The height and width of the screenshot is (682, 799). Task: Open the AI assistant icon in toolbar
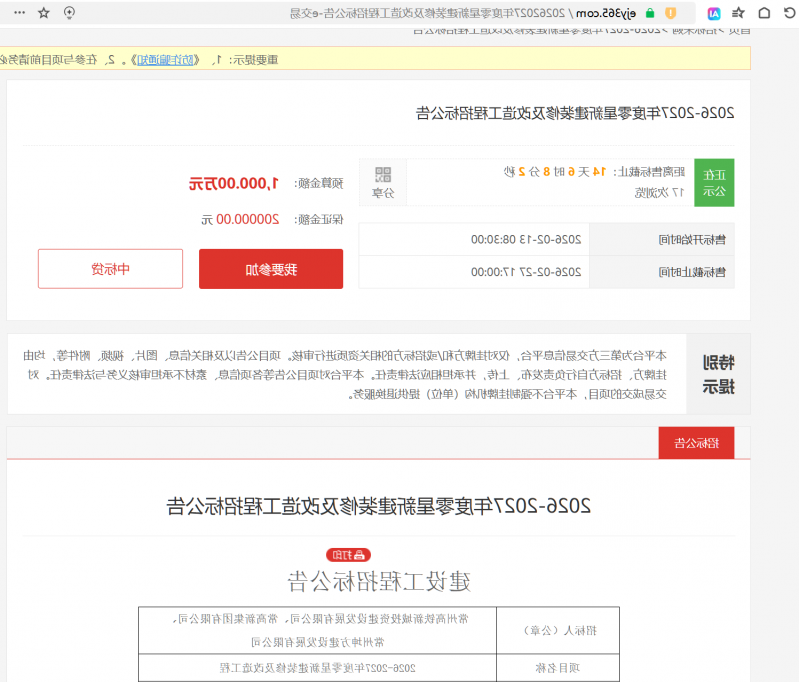(x=714, y=13)
